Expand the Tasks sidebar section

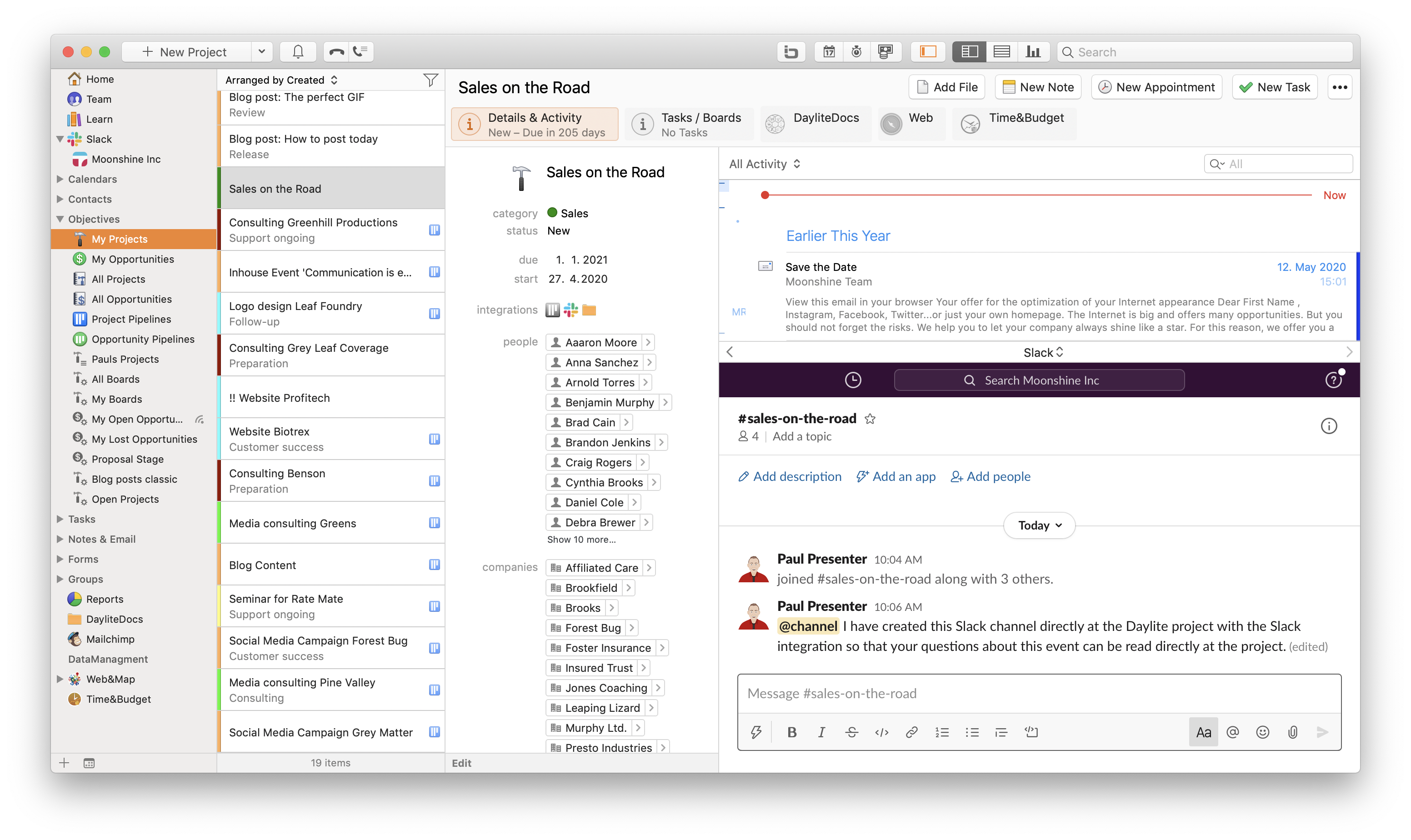(60, 519)
